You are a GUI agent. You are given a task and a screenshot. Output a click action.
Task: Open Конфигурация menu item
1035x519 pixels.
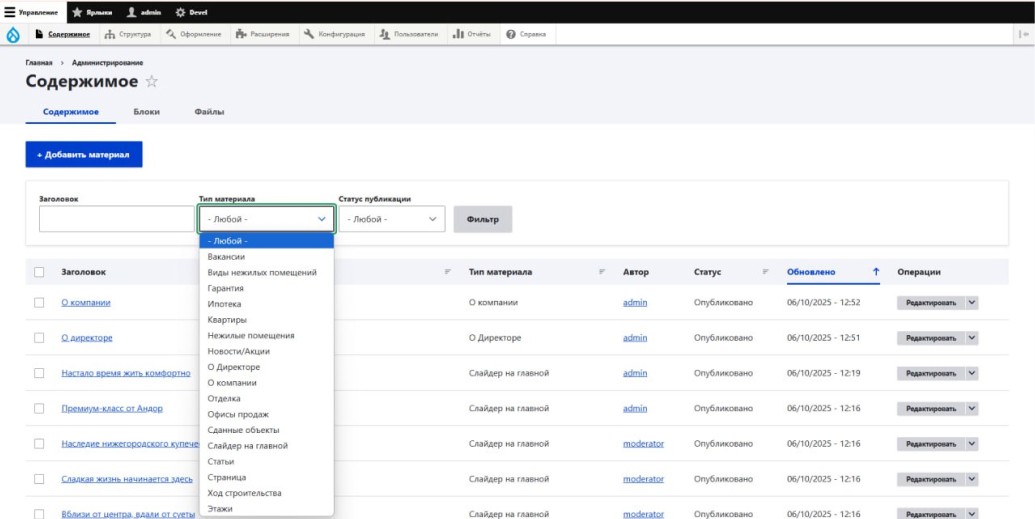(x=335, y=34)
